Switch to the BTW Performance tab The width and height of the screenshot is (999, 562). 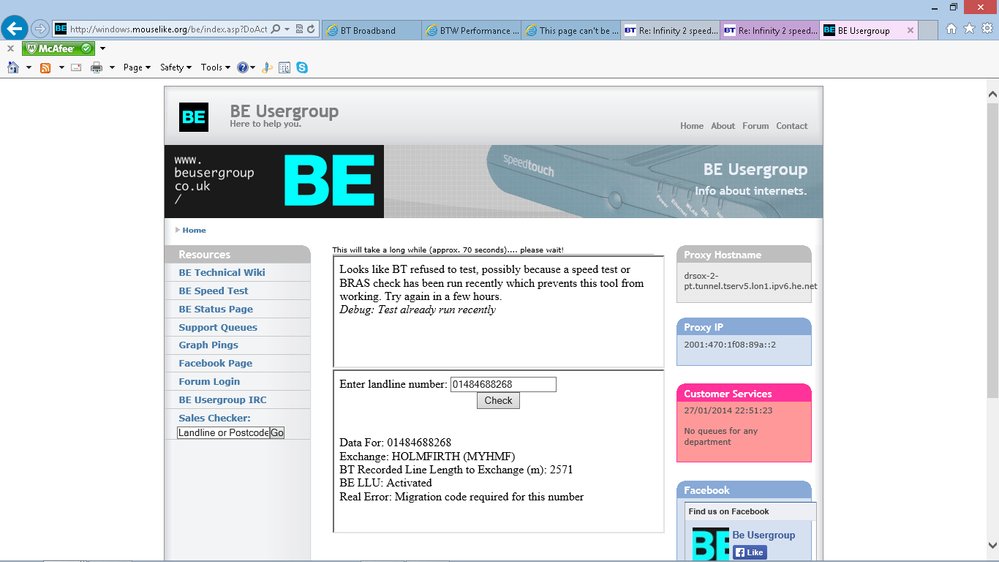coord(472,30)
